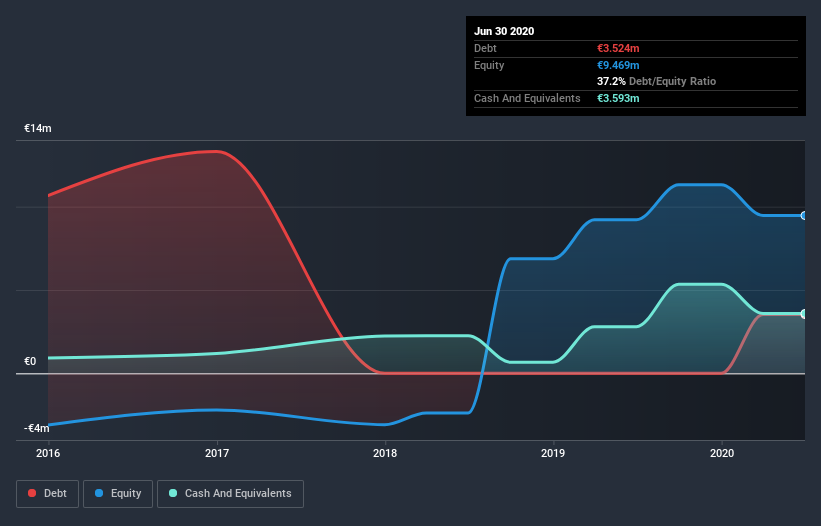Click the 37.2% Debt/Equity Ratio text
The height and width of the screenshot is (526, 821).
coord(657,81)
